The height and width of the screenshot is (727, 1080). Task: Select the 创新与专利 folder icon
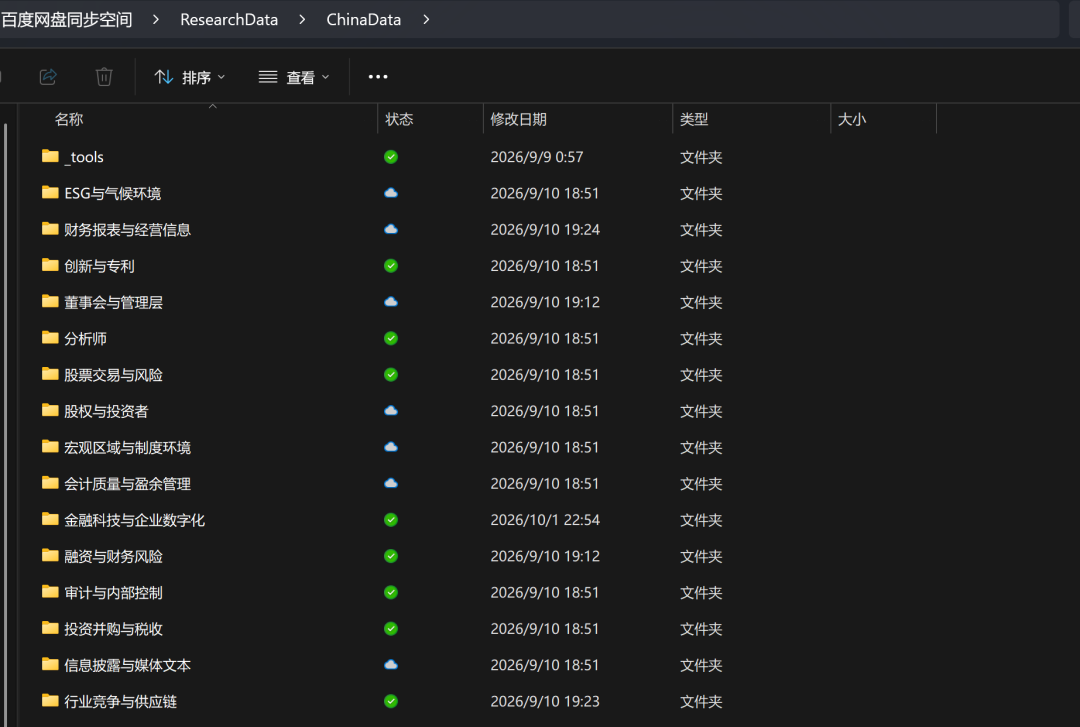point(50,265)
